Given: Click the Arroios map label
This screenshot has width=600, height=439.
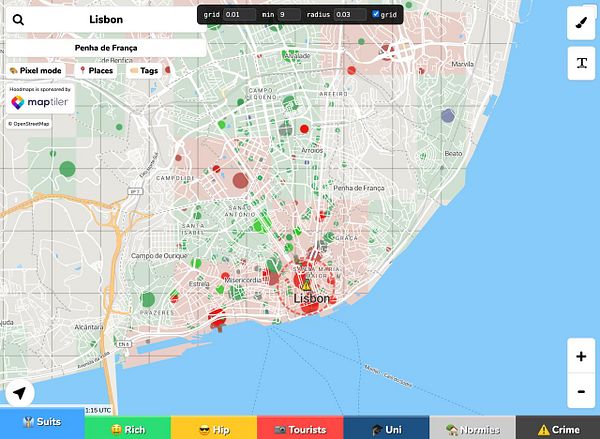Looking at the screenshot, I should click(312, 150).
